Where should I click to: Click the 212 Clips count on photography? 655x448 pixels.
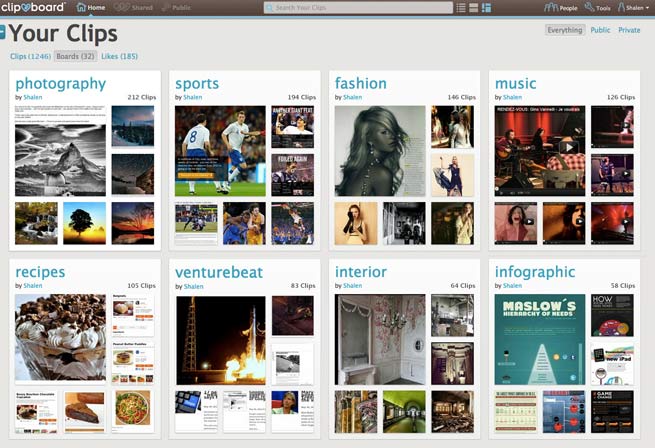142,97
